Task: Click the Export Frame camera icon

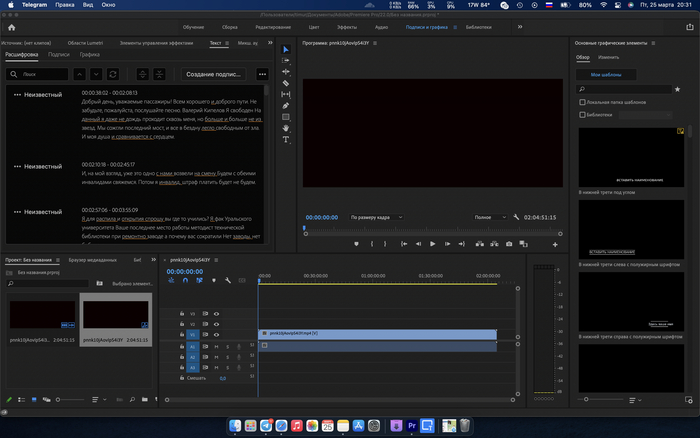Action: tap(509, 243)
